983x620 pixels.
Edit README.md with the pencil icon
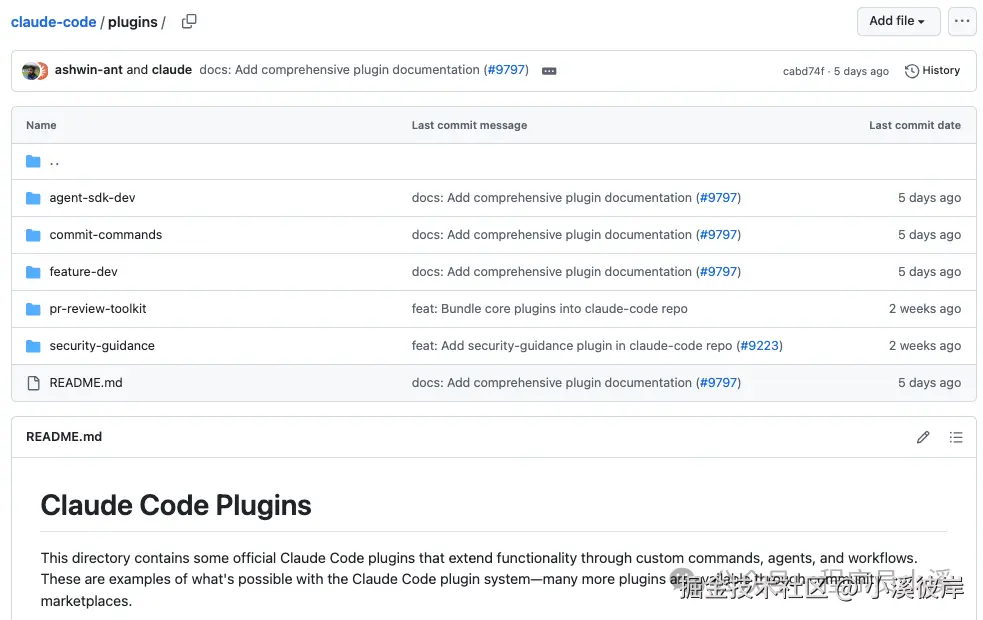923,437
